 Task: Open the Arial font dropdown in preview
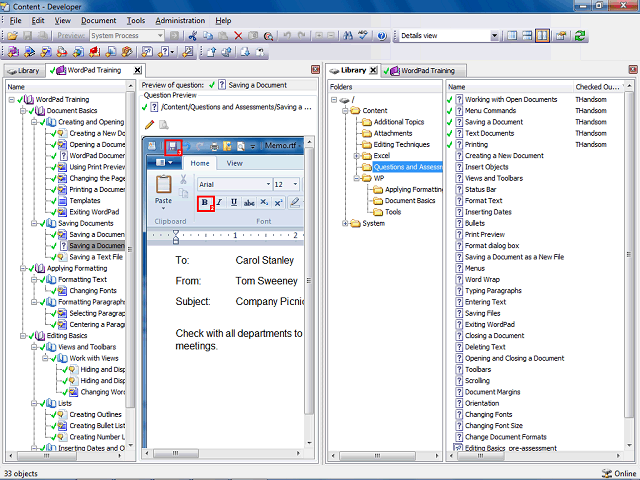click(x=268, y=184)
